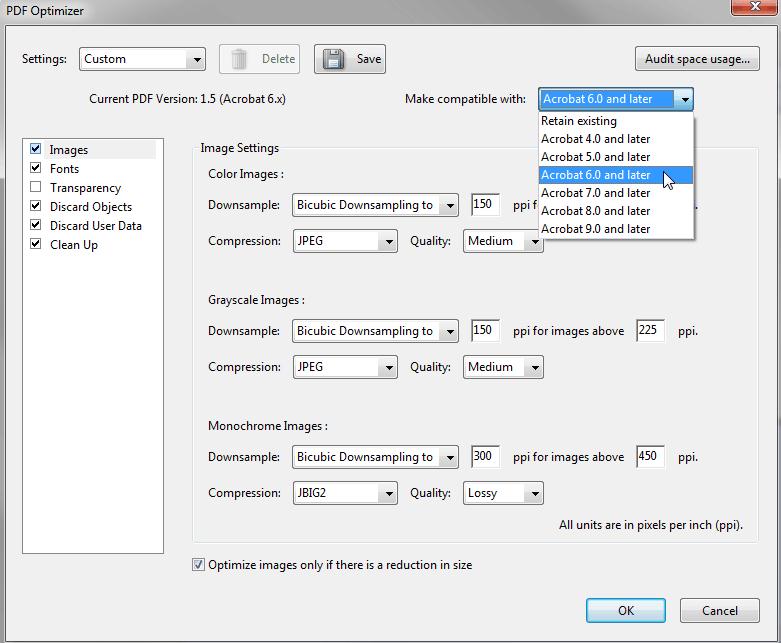The width and height of the screenshot is (781, 643).
Task: Click the Save settings button label
Action: pyautogui.click(x=369, y=59)
